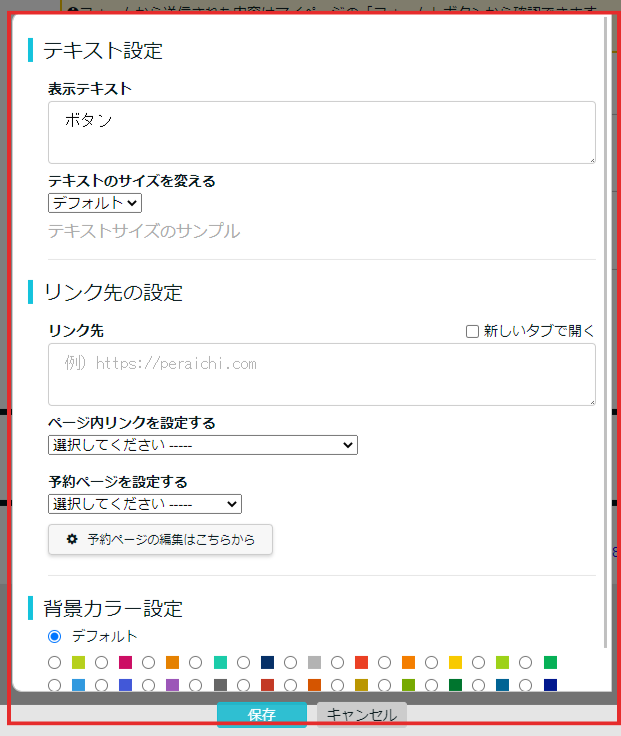Image resolution: width=621 pixels, height=736 pixels.
Task: Click the テキスト設定 section heading
Action: [103, 50]
